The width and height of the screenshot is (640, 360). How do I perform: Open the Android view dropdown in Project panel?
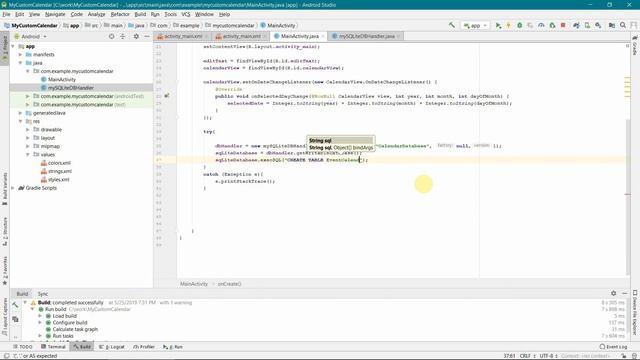[x=31, y=36]
